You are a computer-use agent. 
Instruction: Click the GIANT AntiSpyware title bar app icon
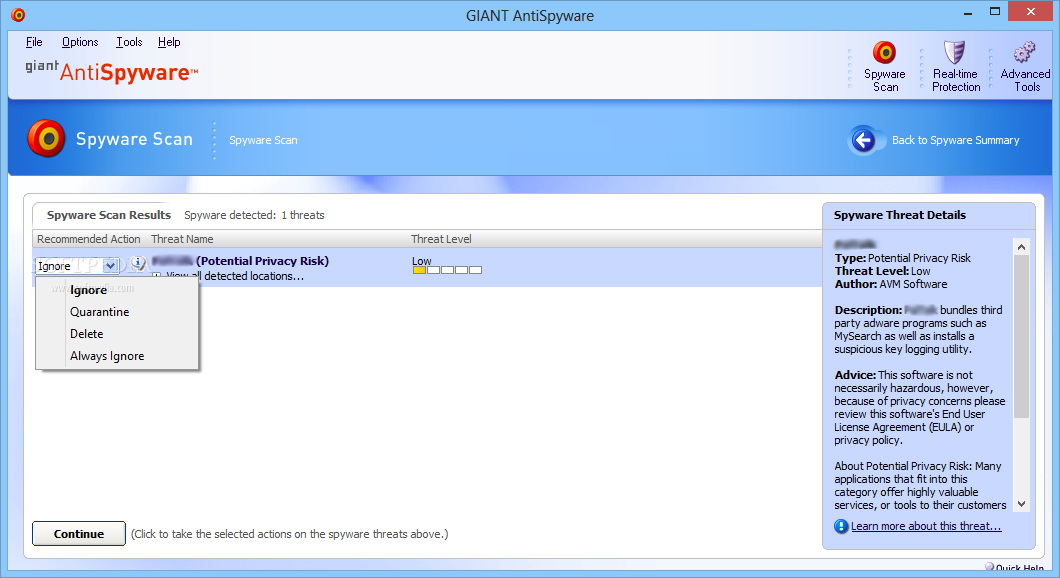coord(18,15)
